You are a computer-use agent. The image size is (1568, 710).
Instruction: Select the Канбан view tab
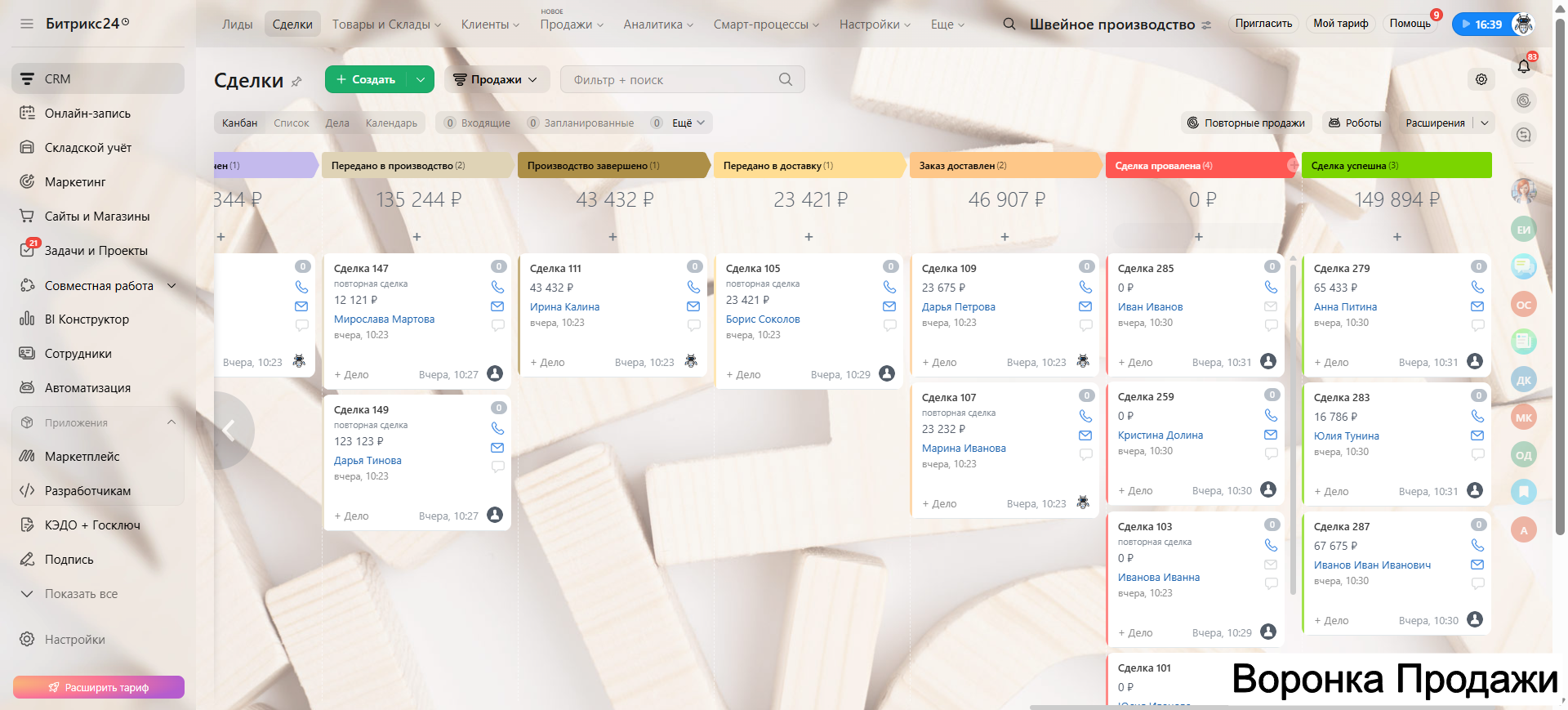click(x=239, y=123)
